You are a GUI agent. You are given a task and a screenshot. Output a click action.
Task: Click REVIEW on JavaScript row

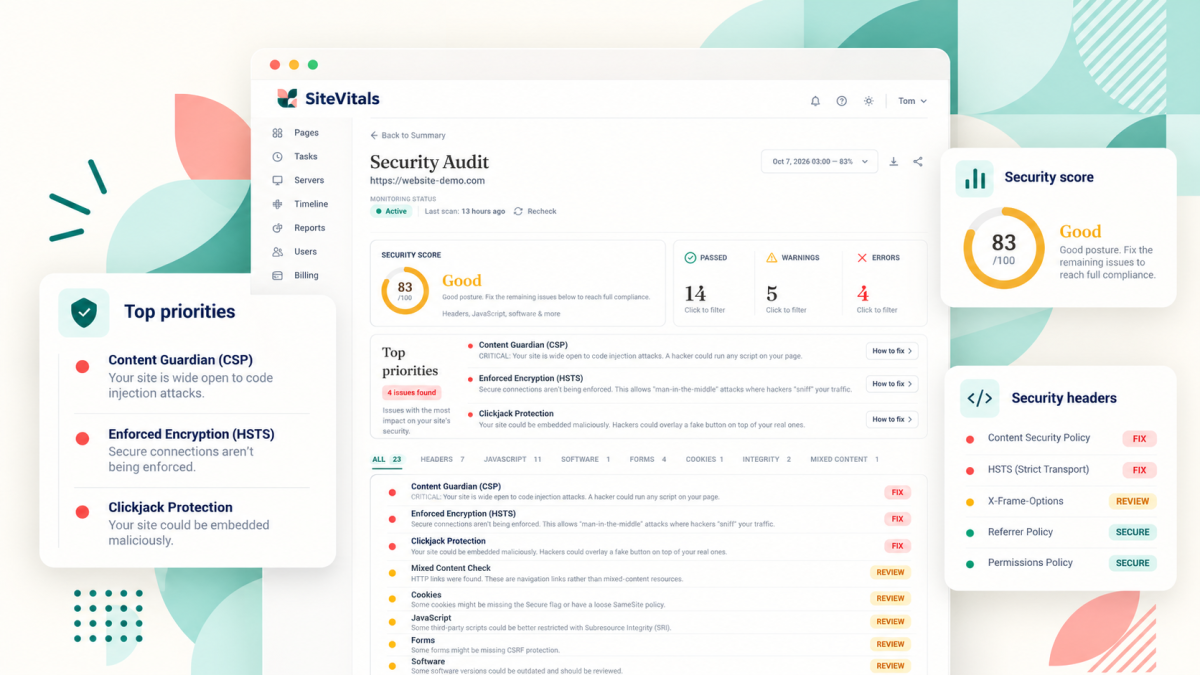click(x=890, y=621)
